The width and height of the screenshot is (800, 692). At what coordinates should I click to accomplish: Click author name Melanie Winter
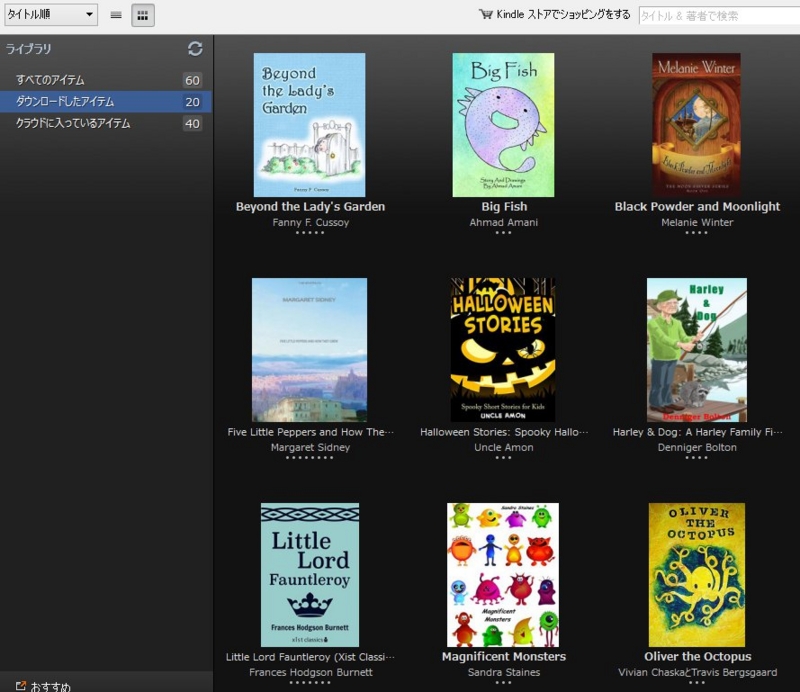pos(697,223)
